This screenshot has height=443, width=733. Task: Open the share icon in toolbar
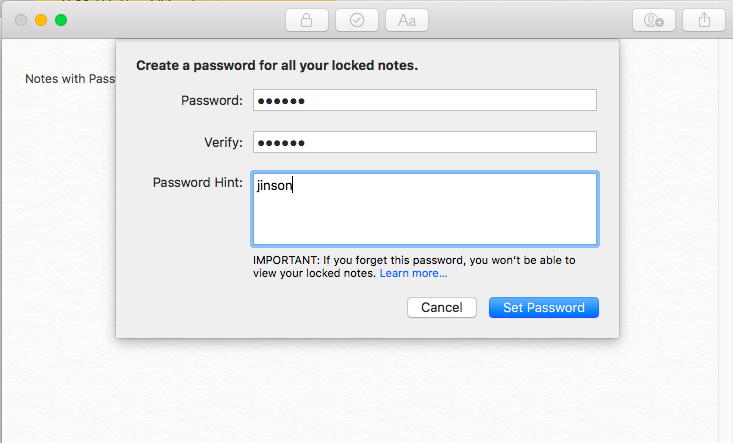pos(704,21)
